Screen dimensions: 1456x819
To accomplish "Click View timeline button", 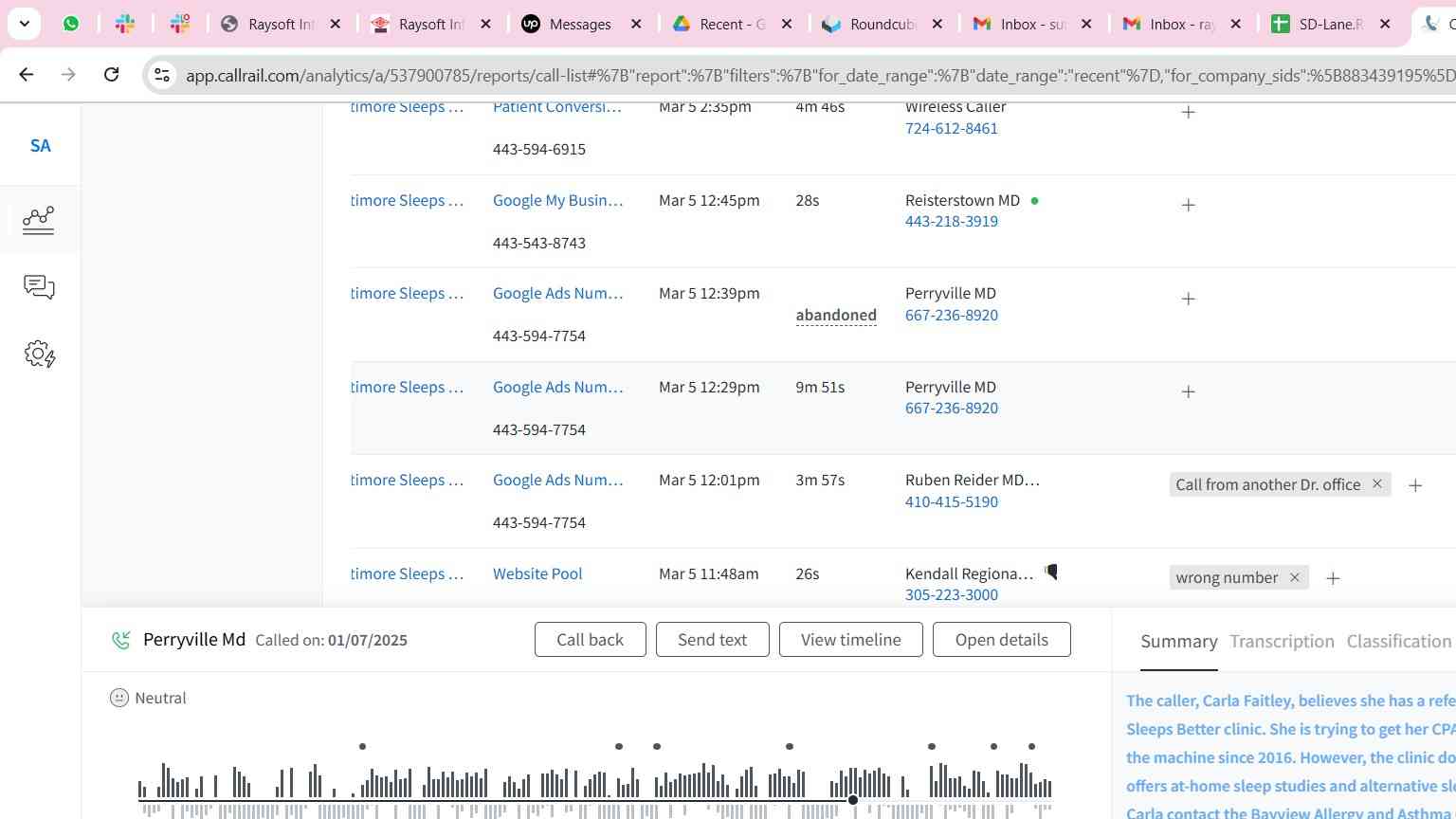I will tap(851, 640).
